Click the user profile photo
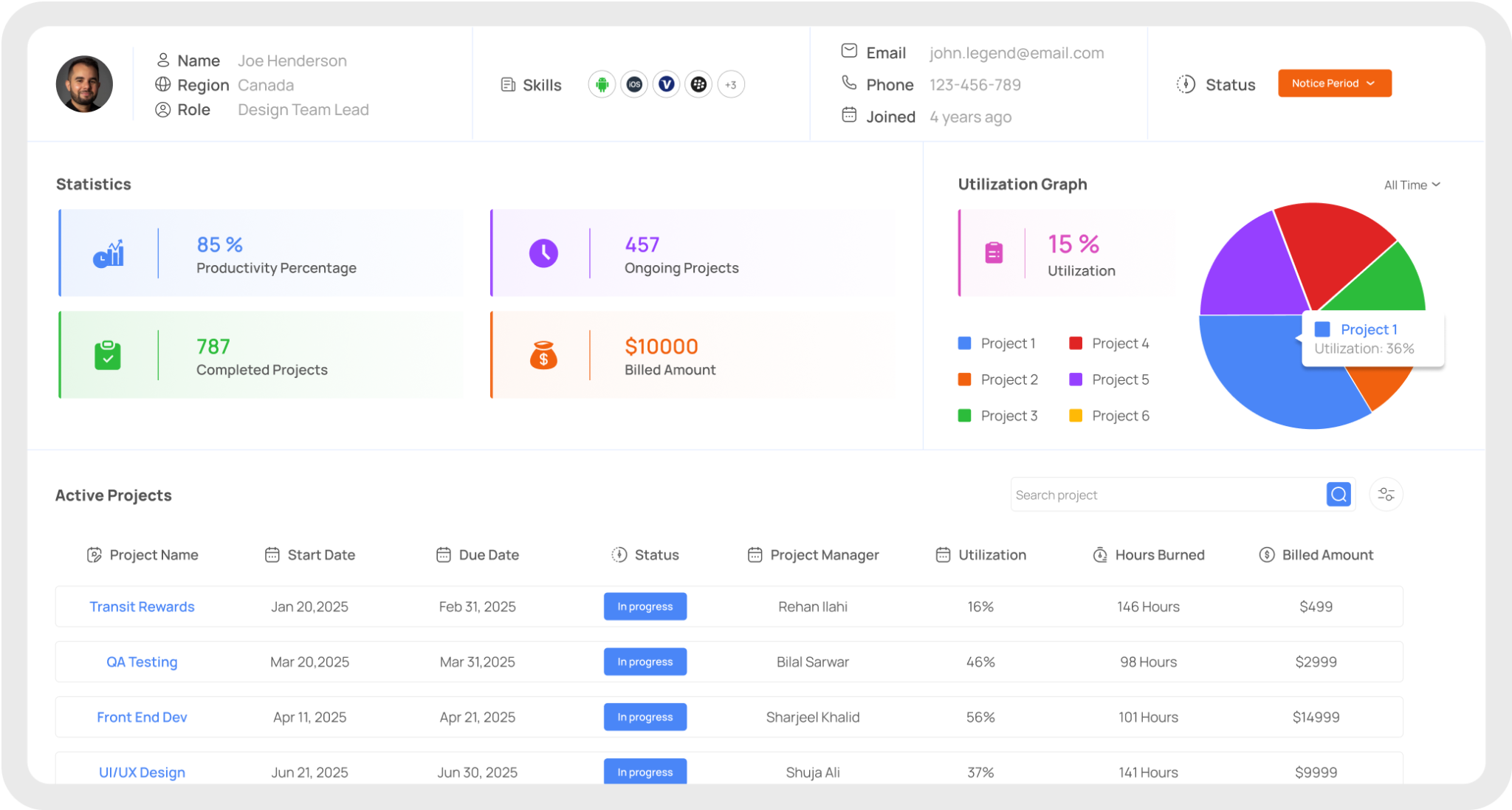This screenshot has width=1512, height=810. (84, 84)
